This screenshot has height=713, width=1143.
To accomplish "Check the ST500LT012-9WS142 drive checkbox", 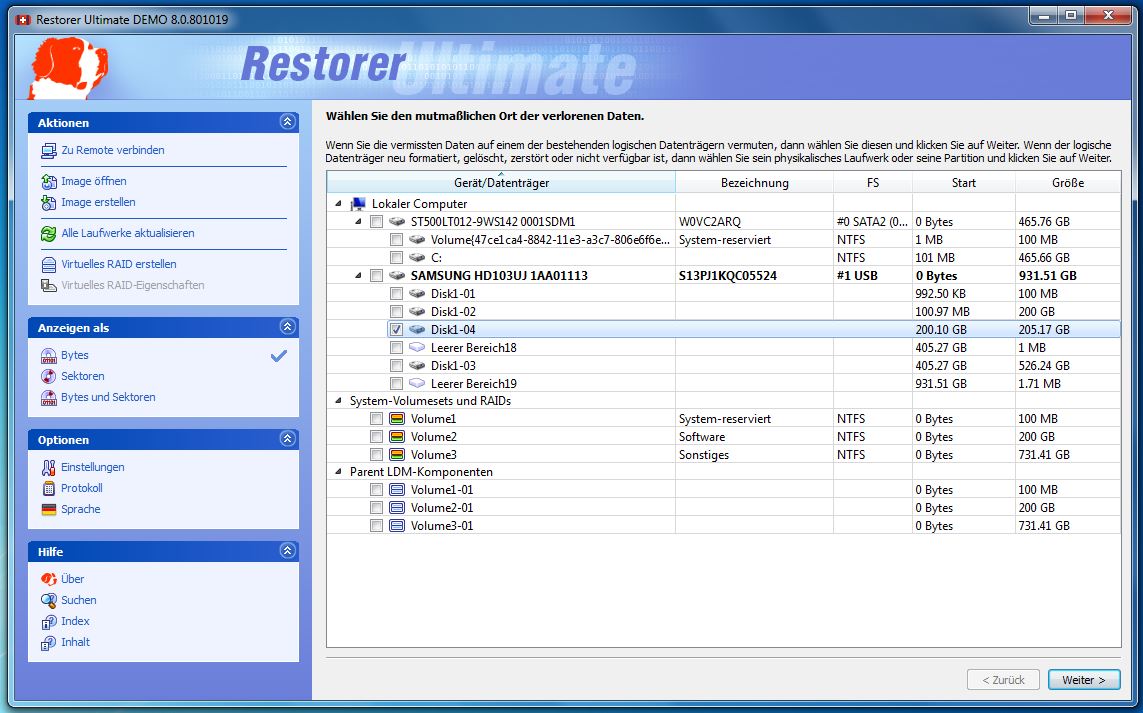I will coord(376,222).
